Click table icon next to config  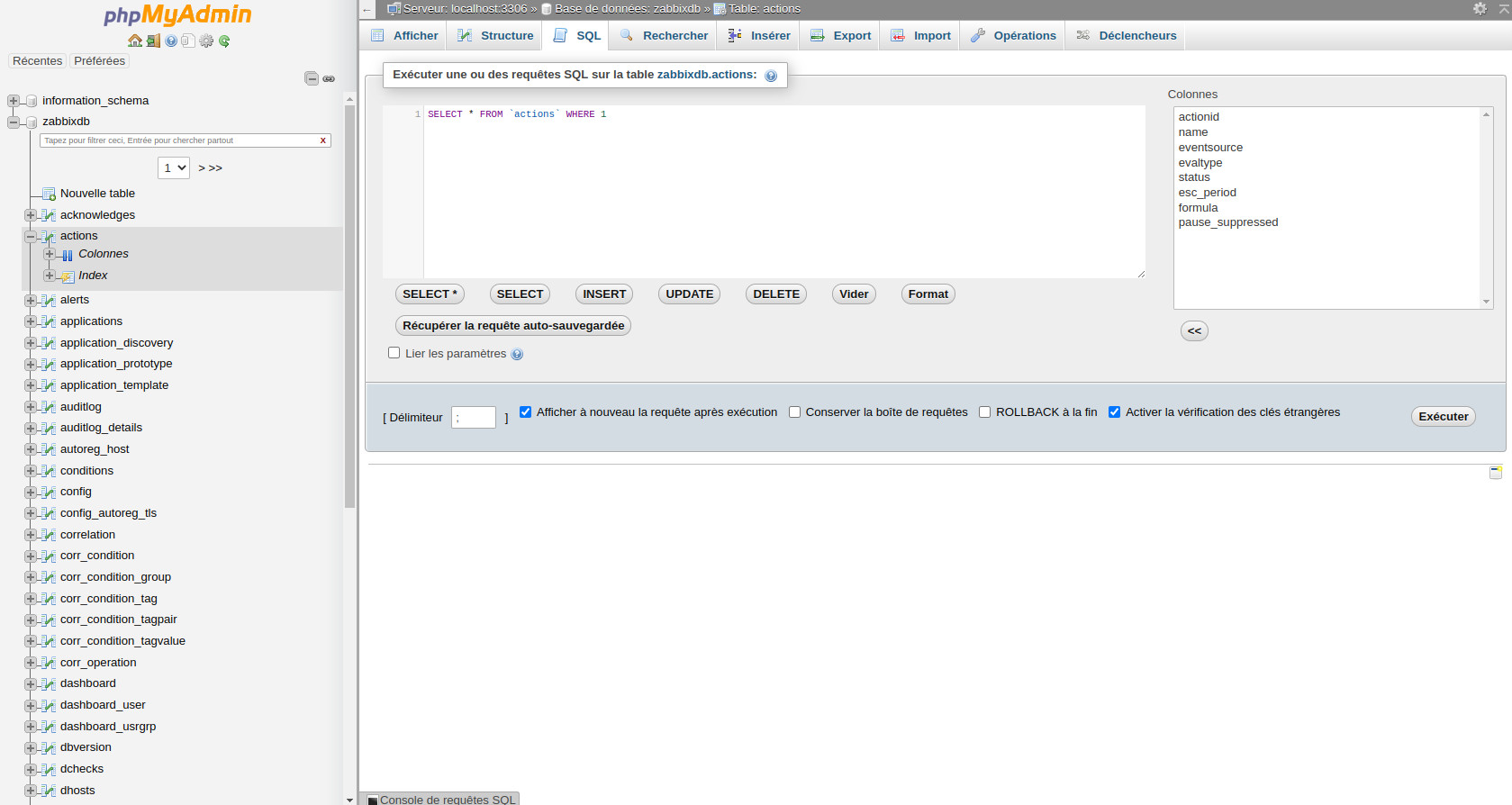pos(49,492)
